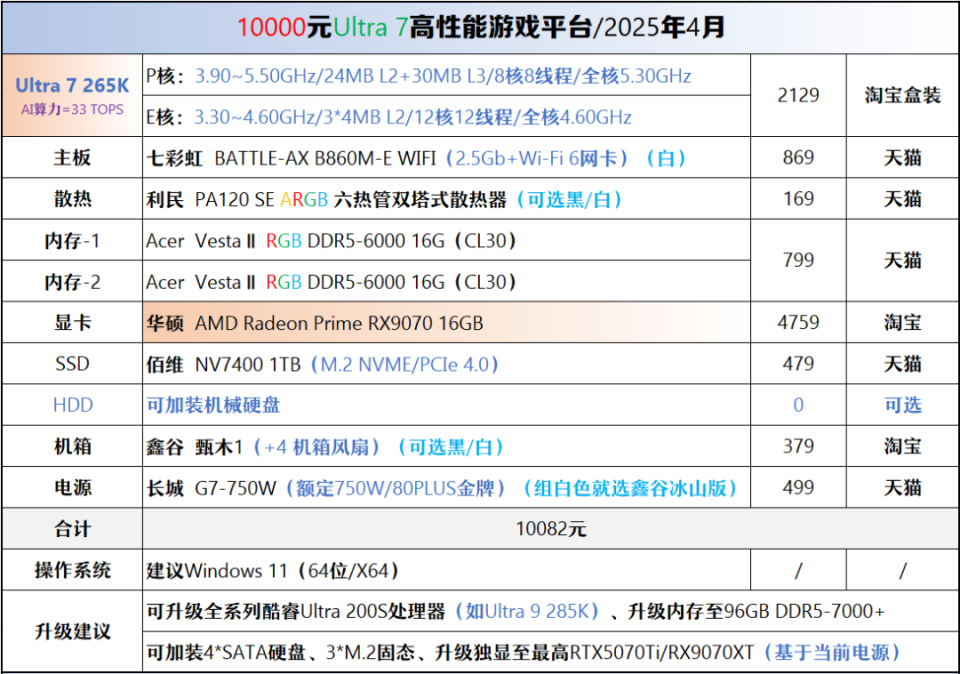
Task: Select the 内存-1 row header
Action: pos(72,240)
